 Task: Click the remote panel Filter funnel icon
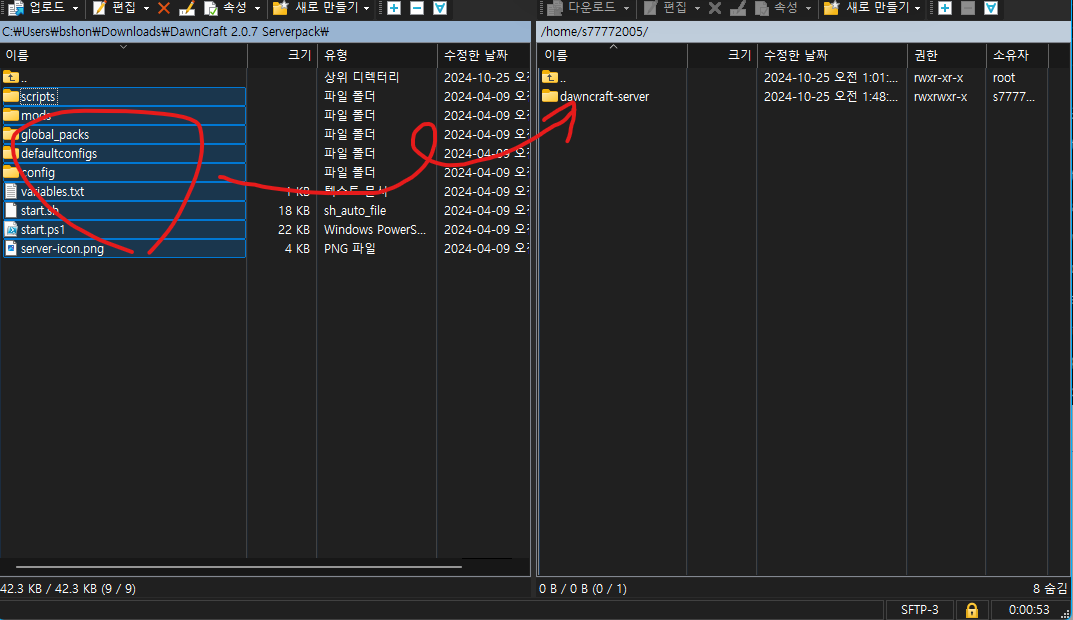(x=991, y=8)
